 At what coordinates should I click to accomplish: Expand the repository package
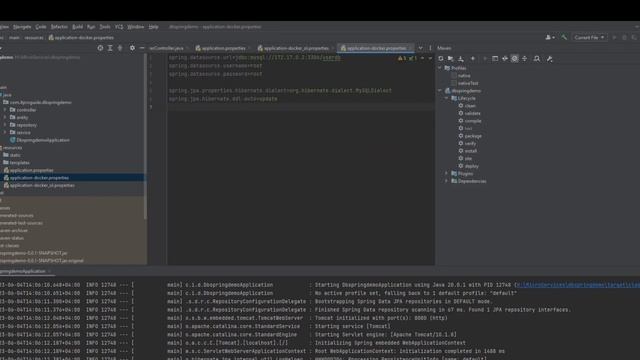click(x=5, y=125)
